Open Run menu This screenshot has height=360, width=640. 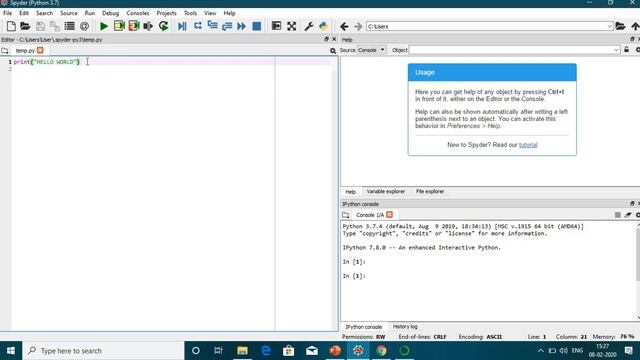90,13
